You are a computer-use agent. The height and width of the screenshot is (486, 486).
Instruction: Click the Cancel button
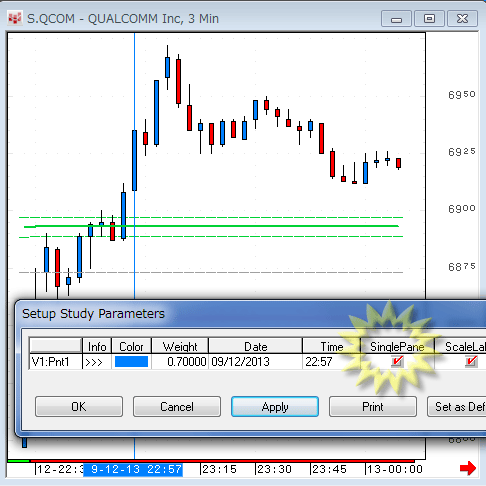(177, 407)
